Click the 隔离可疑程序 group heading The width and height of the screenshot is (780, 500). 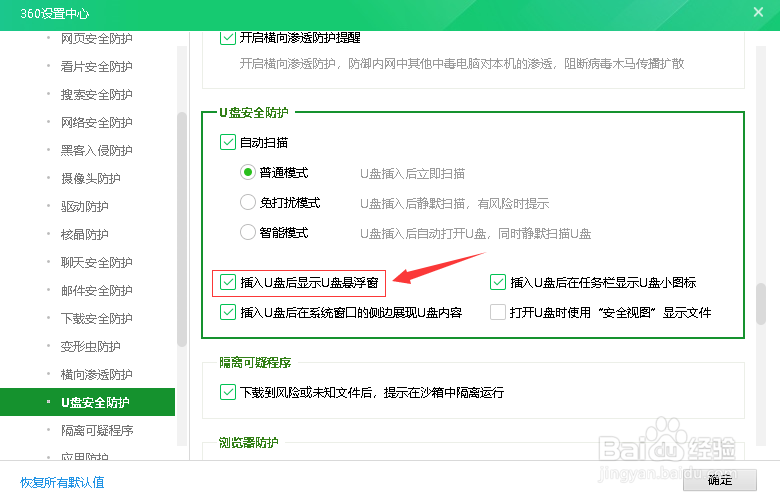coord(255,363)
